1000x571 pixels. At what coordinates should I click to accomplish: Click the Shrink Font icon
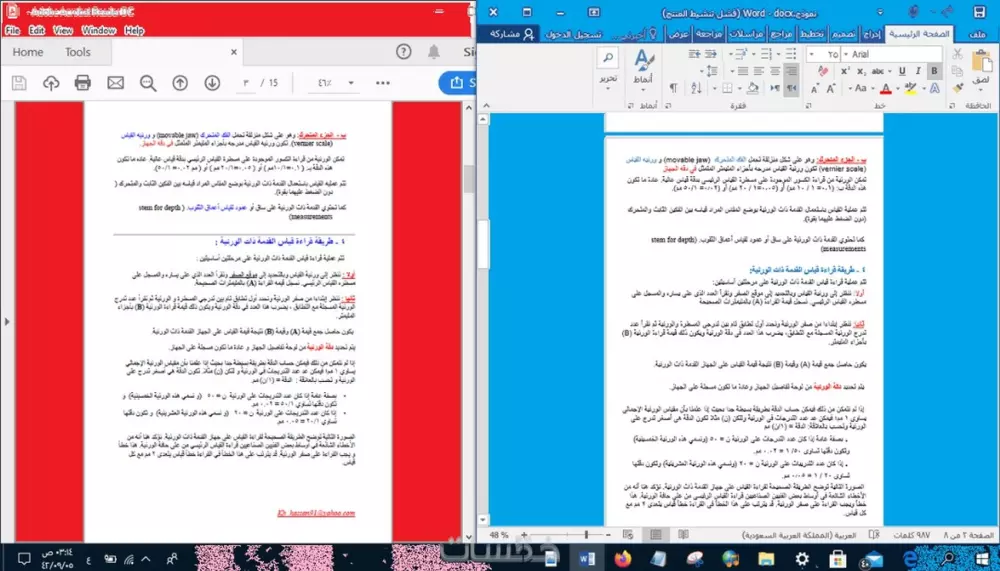pyautogui.click(x=814, y=88)
